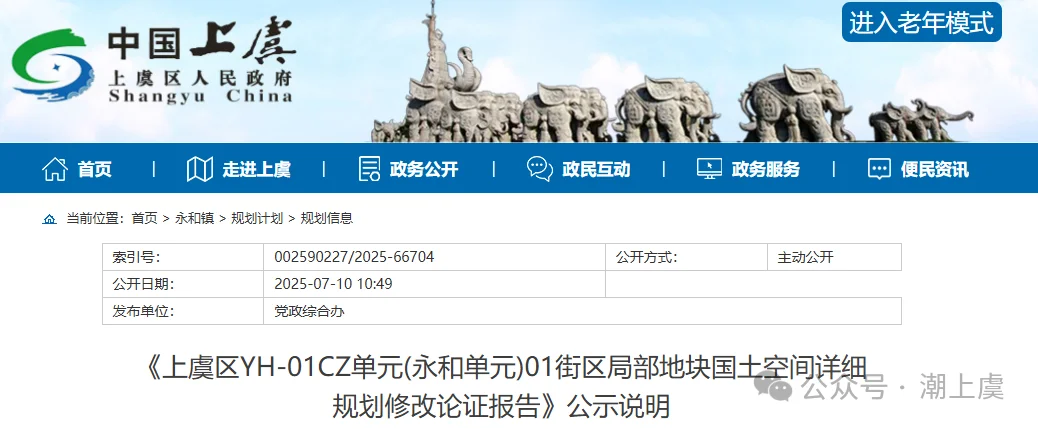
Task: Select 便民资讯 in the navigation bar
Action: coord(934,169)
